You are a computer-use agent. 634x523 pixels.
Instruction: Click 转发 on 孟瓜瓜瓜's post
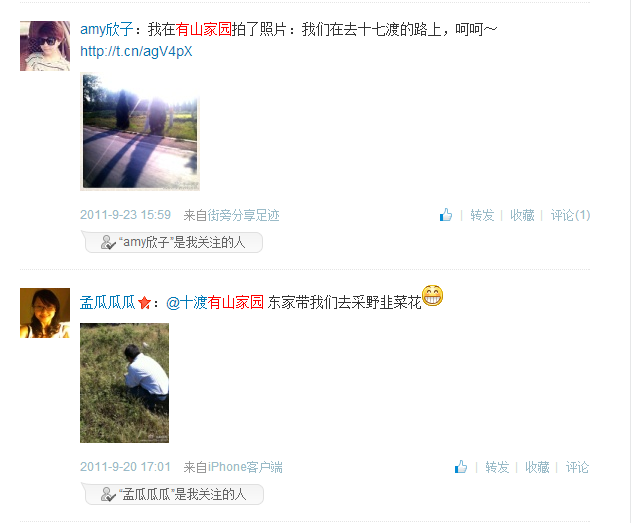pos(497,467)
